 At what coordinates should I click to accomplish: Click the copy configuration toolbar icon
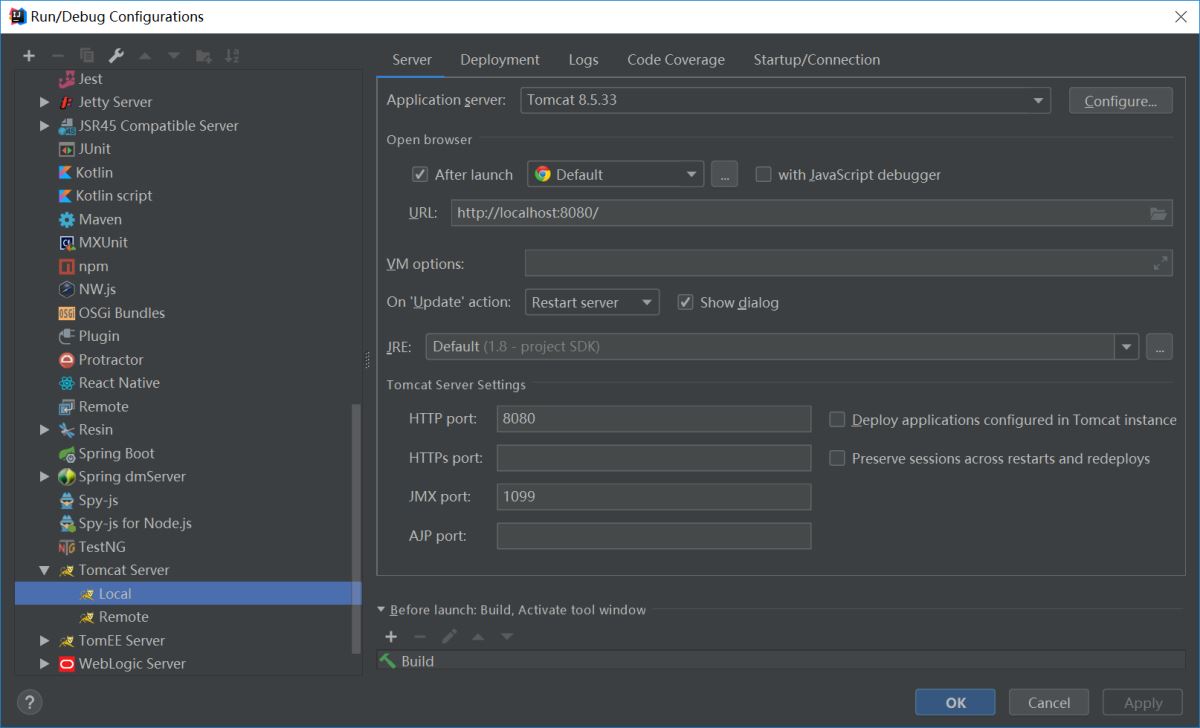87,56
